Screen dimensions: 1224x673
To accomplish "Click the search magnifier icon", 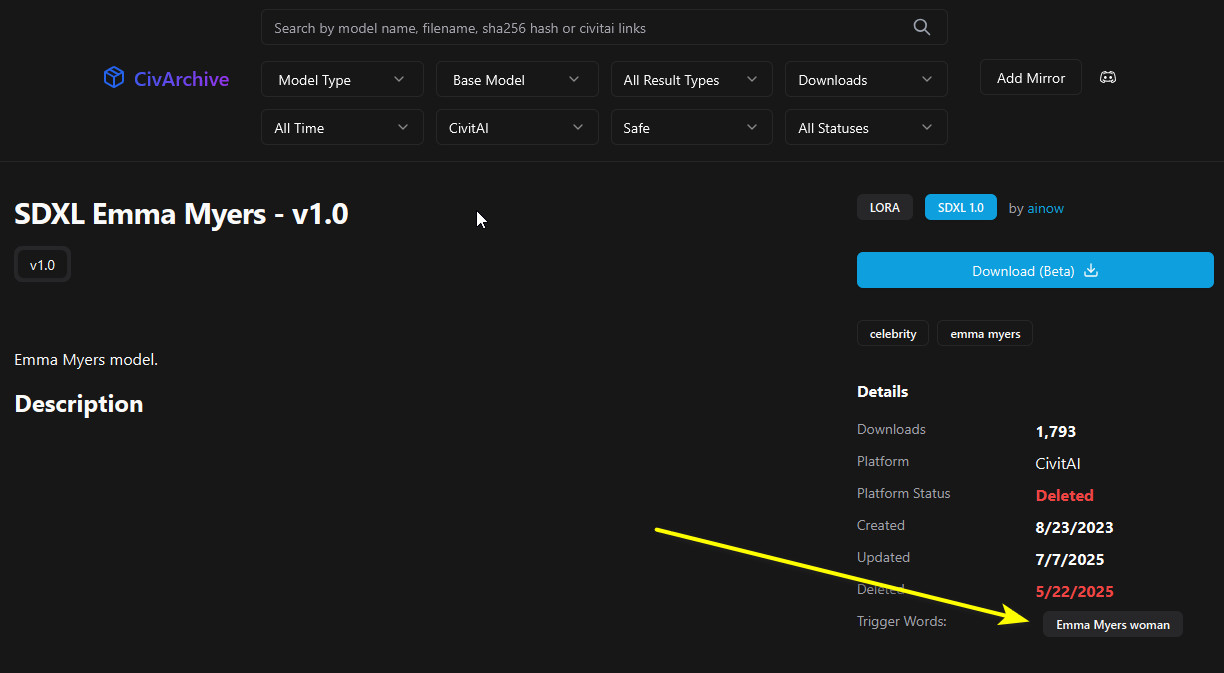I will coord(922,27).
